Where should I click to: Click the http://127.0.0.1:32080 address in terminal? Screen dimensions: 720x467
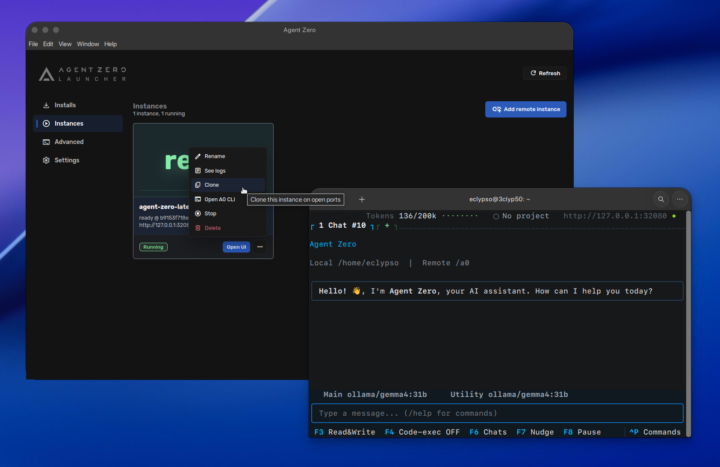click(615, 216)
